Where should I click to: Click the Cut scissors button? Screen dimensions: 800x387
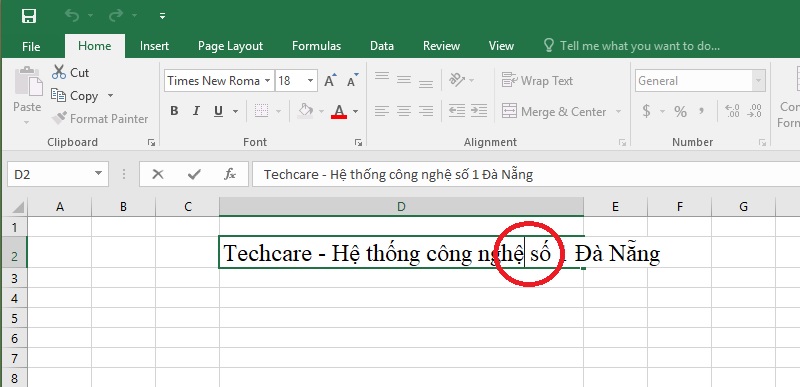click(x=71, y=72)
